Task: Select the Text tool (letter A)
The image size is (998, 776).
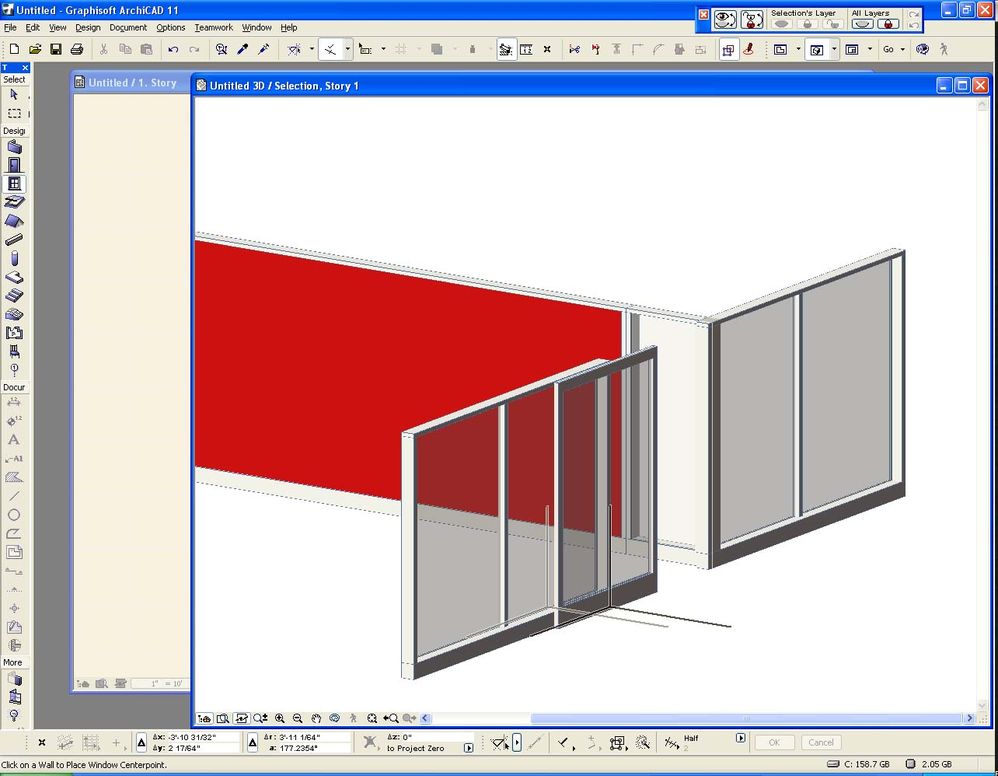Action: pos(14,440)
